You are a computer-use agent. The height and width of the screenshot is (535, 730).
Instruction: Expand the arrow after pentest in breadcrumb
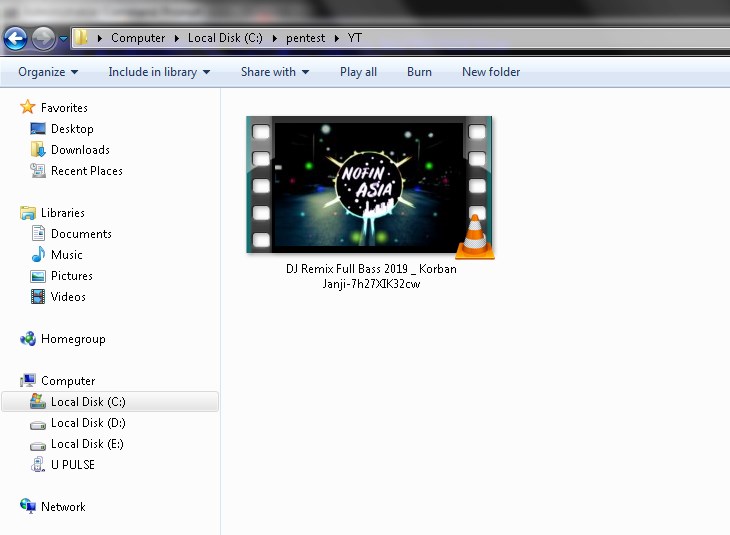(x=337, y=38)
